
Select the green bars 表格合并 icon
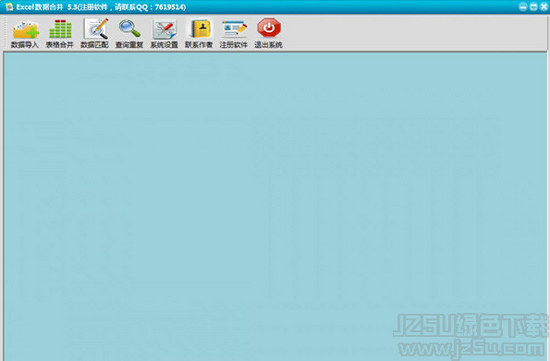click(60, 29)
